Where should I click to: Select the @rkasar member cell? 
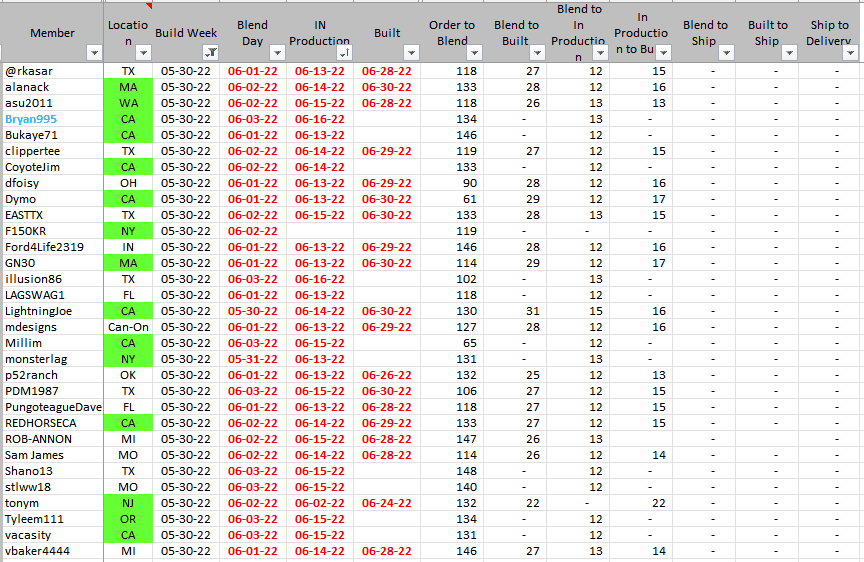31,71
